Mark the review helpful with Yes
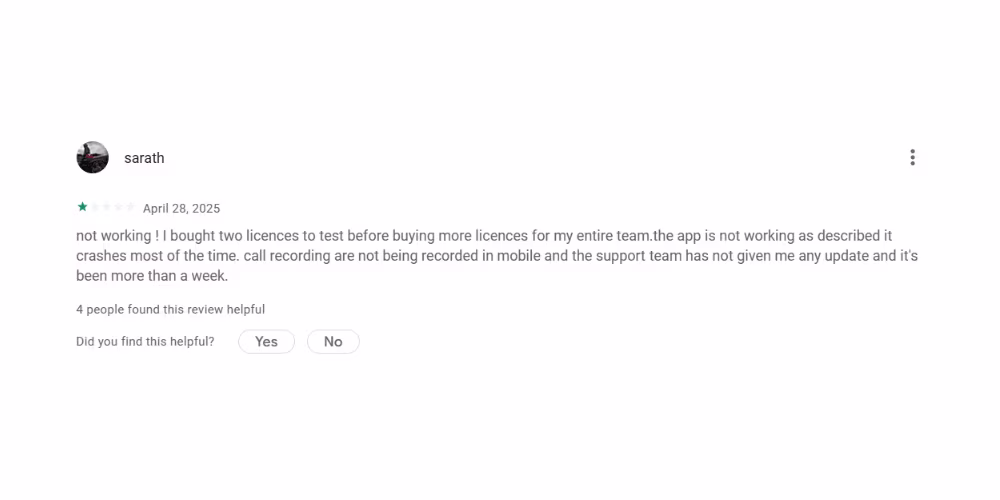Screen dimensions: 1000x500 tap(266, 342)
